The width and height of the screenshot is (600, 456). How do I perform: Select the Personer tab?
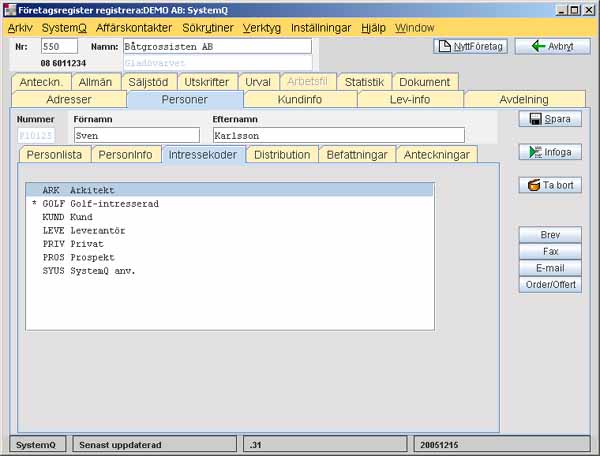[185, 99]
